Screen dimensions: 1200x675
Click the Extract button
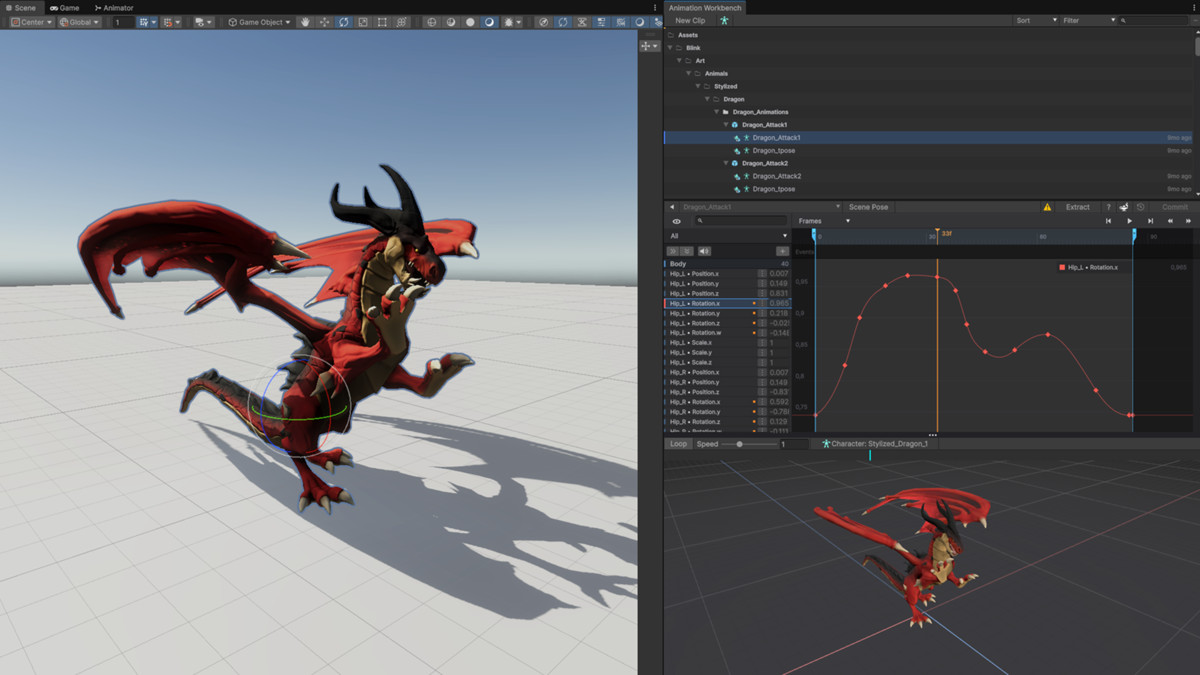[1078, 207]
